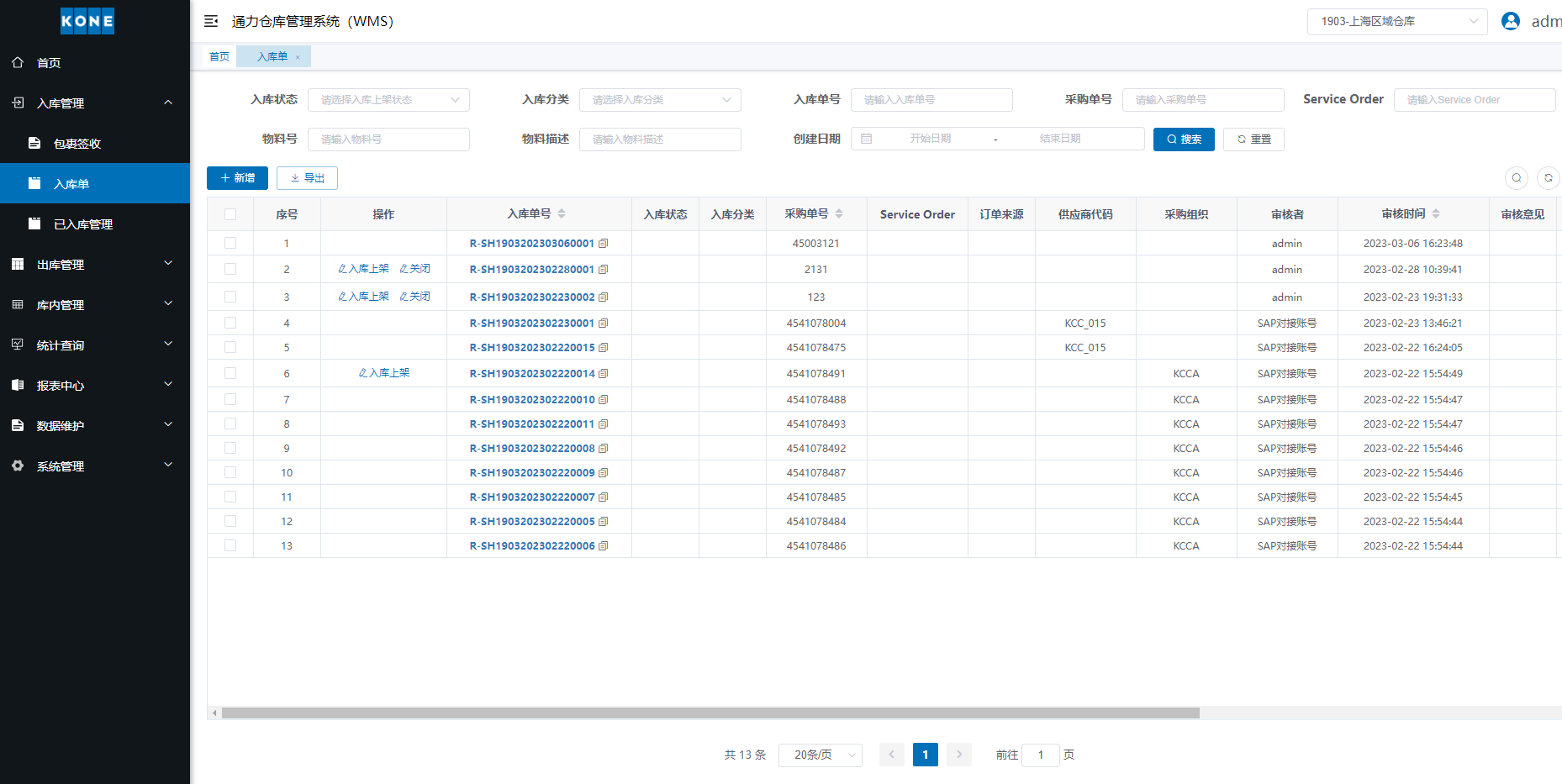Open the 入库分类 dropdown
This screenshot has width=1562, height=784.
point(660,100)
